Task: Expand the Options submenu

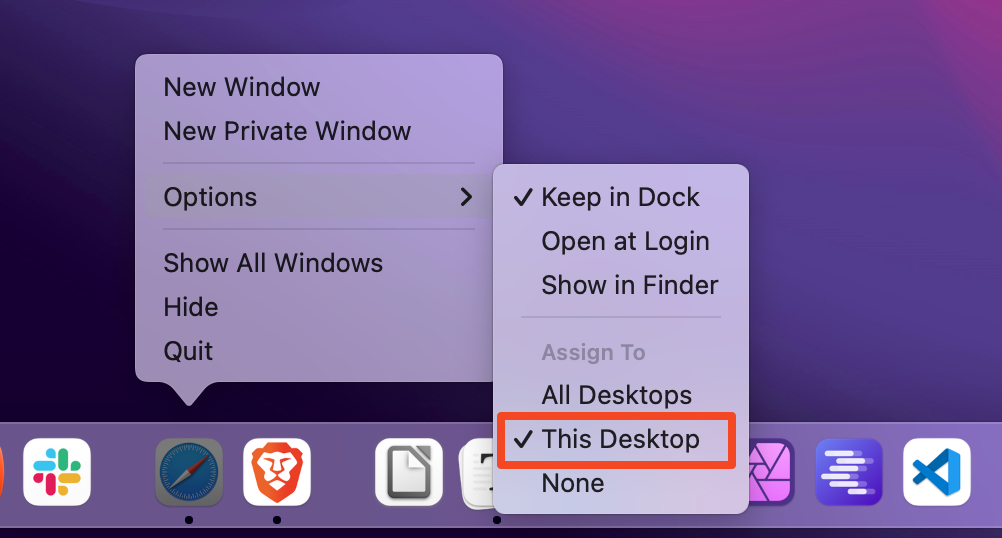Action: tap(318, 197)
